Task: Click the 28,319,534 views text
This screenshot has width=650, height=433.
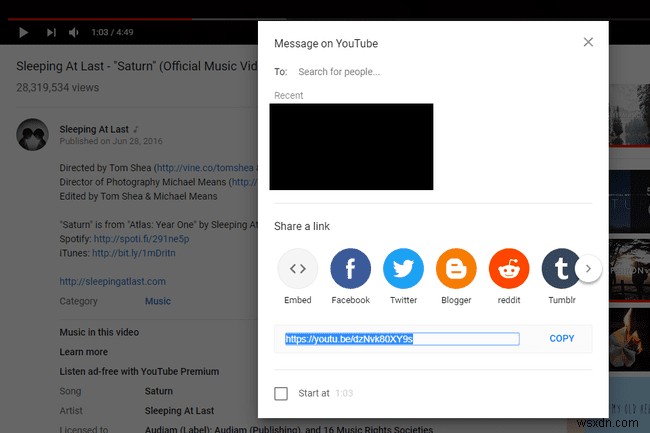Action: coord(58,87)
